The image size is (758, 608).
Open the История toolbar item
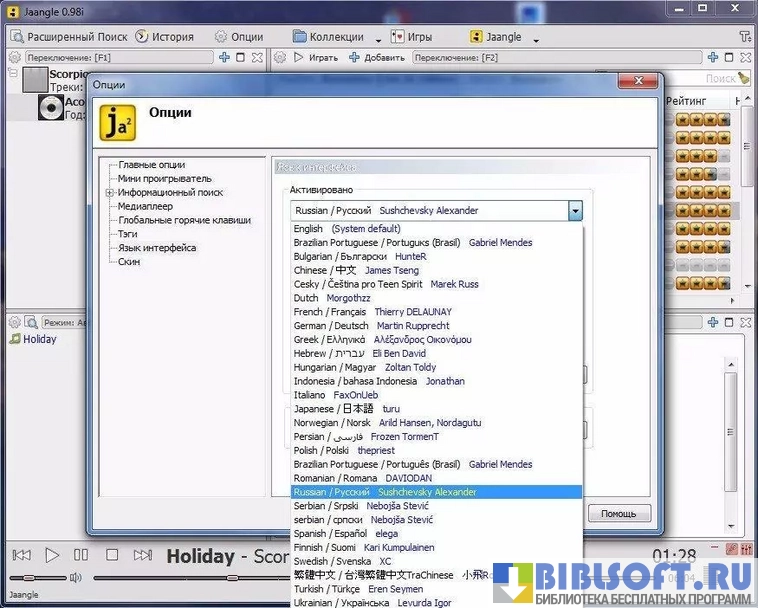pos(164,37)
